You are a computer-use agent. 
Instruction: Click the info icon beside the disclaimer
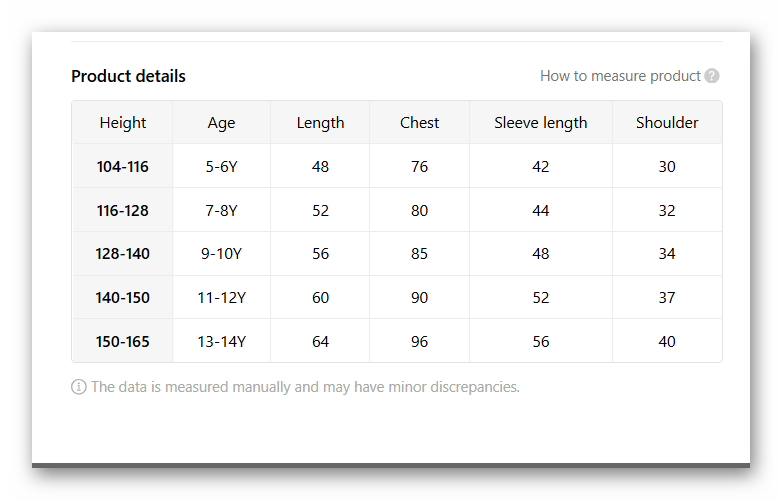tap(79, 387)
